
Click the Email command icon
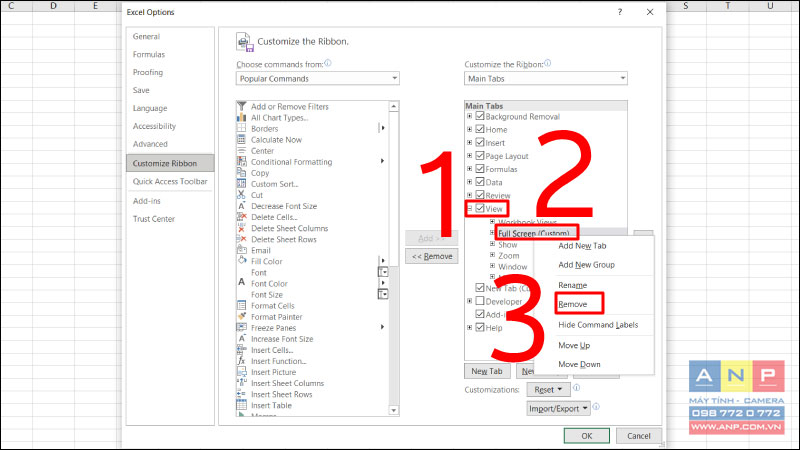point(242,250)
